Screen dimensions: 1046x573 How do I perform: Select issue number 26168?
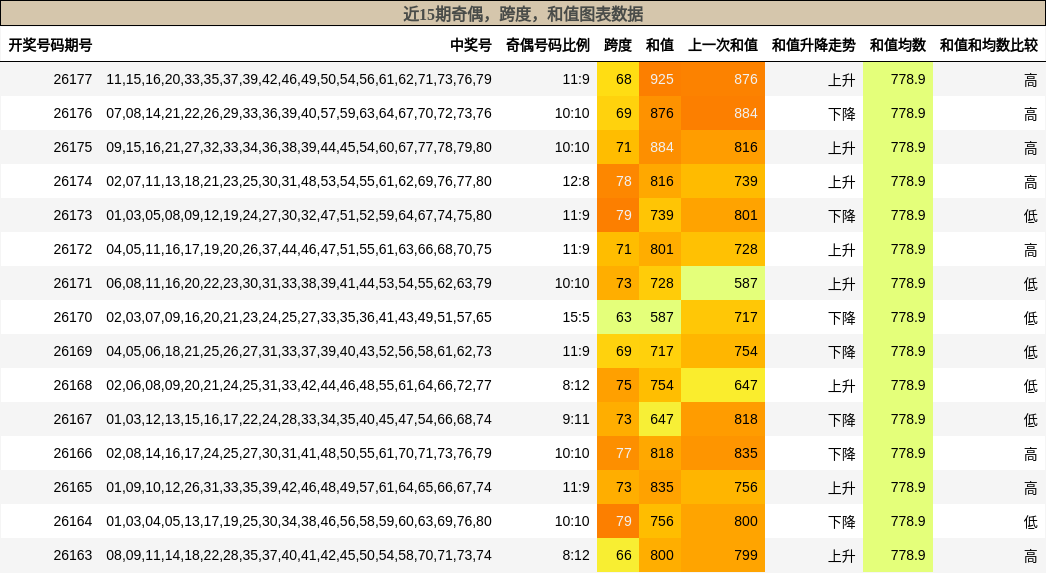(x=73, y=386)
